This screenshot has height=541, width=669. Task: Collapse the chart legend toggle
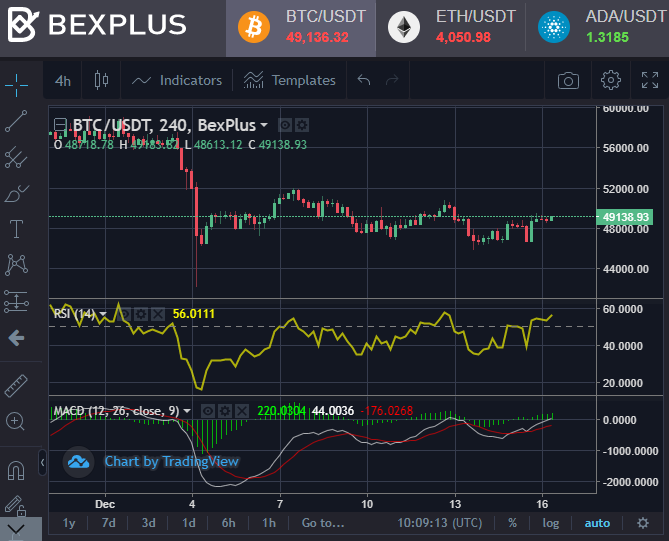click(60, 125)
